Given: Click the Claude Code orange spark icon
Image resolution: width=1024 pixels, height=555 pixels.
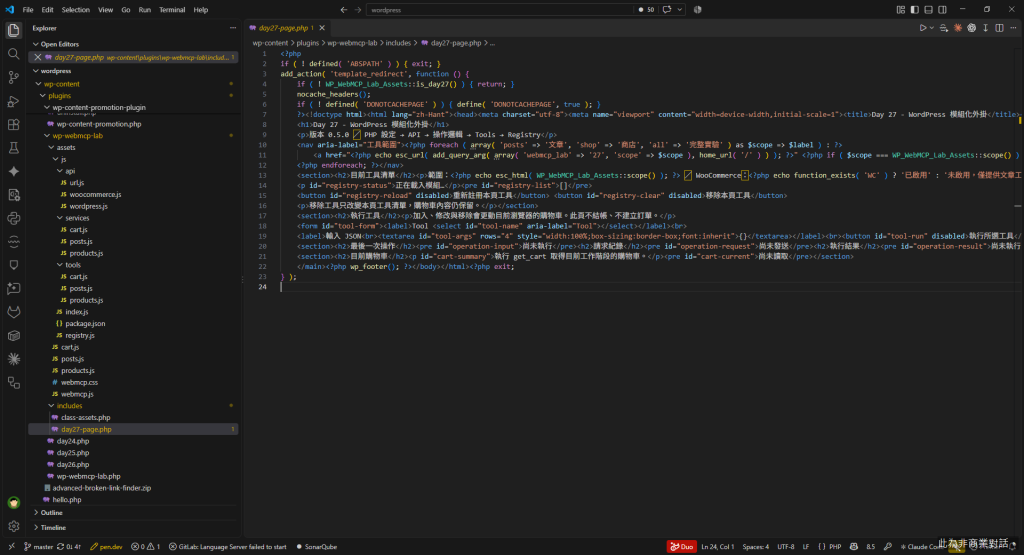Looking at the screenshot, I should [958, 28].
